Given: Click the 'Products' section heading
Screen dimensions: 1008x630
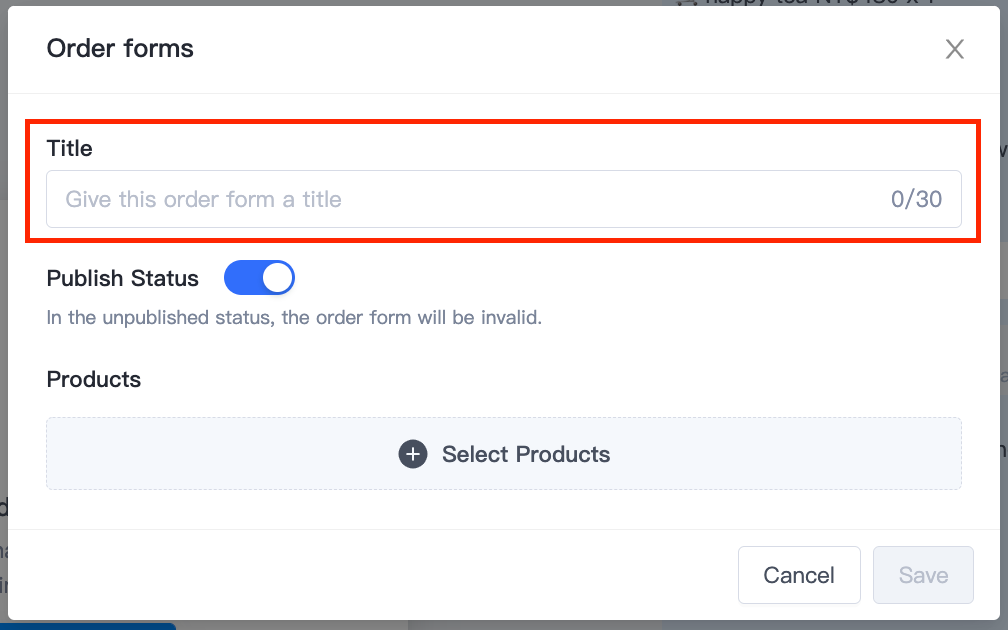Looking at the screenshot, I should click(94, 379).
